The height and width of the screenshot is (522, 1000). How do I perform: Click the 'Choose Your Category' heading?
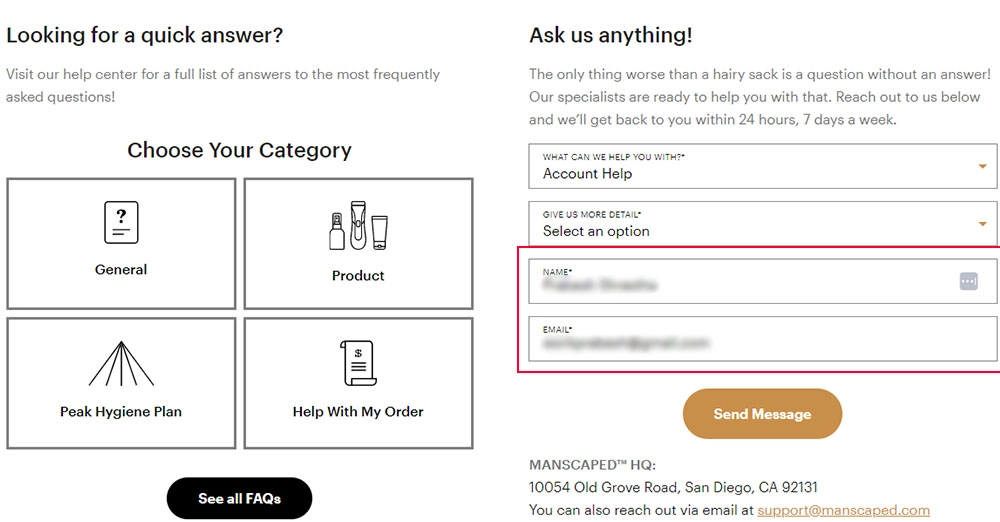pos(239,150)
